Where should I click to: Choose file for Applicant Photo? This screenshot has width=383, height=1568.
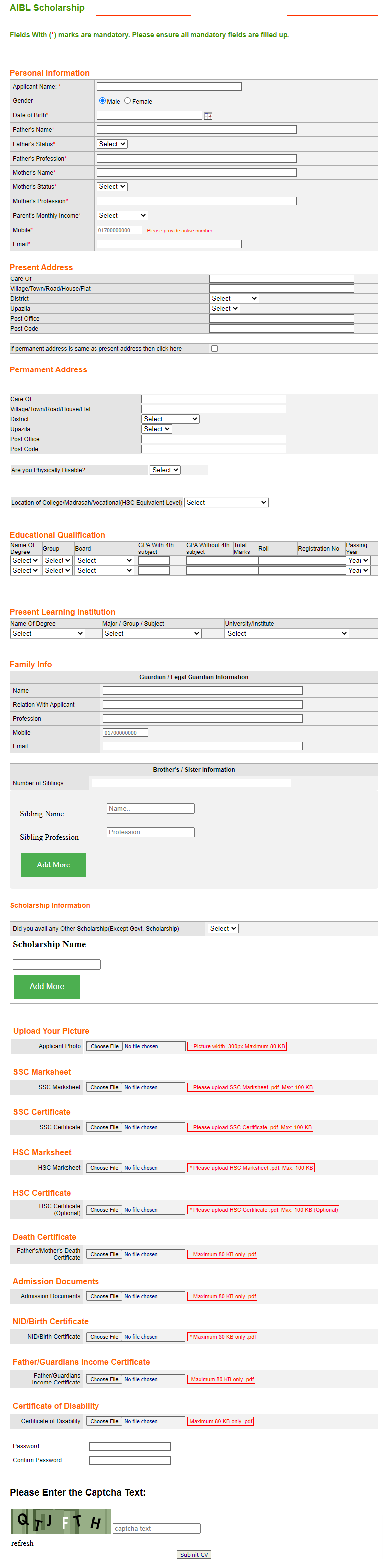pos(104,1047)
